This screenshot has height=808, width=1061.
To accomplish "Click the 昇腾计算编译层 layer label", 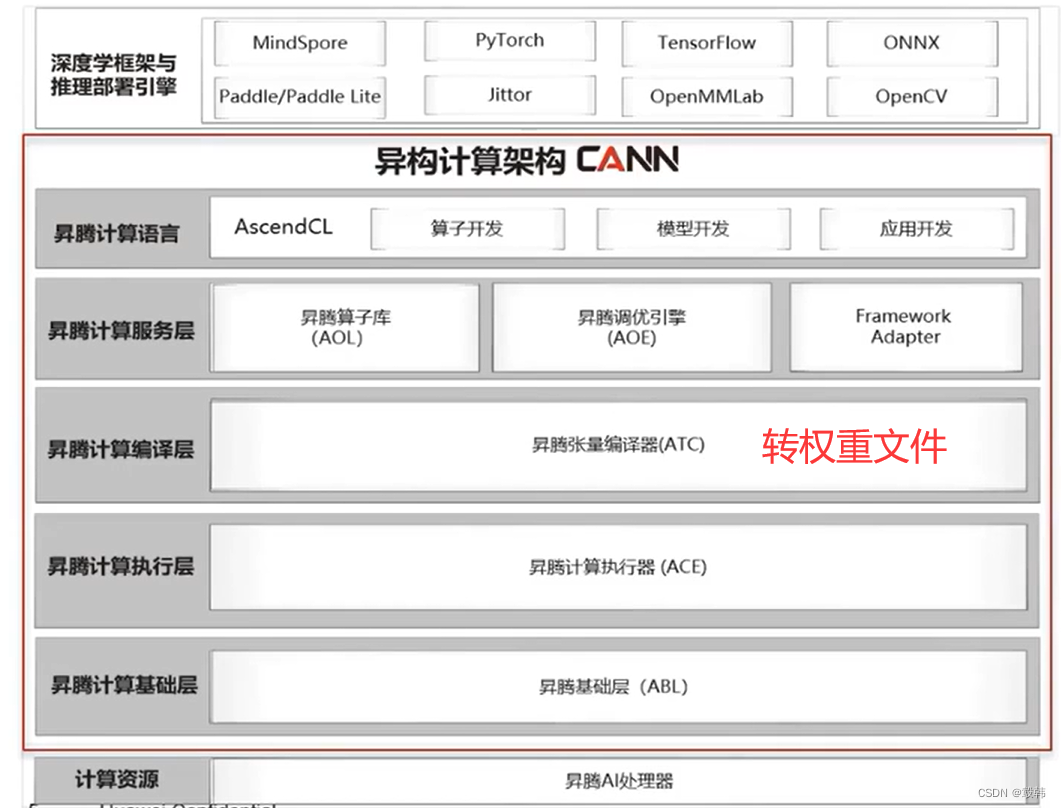I will tap(120, 449).
